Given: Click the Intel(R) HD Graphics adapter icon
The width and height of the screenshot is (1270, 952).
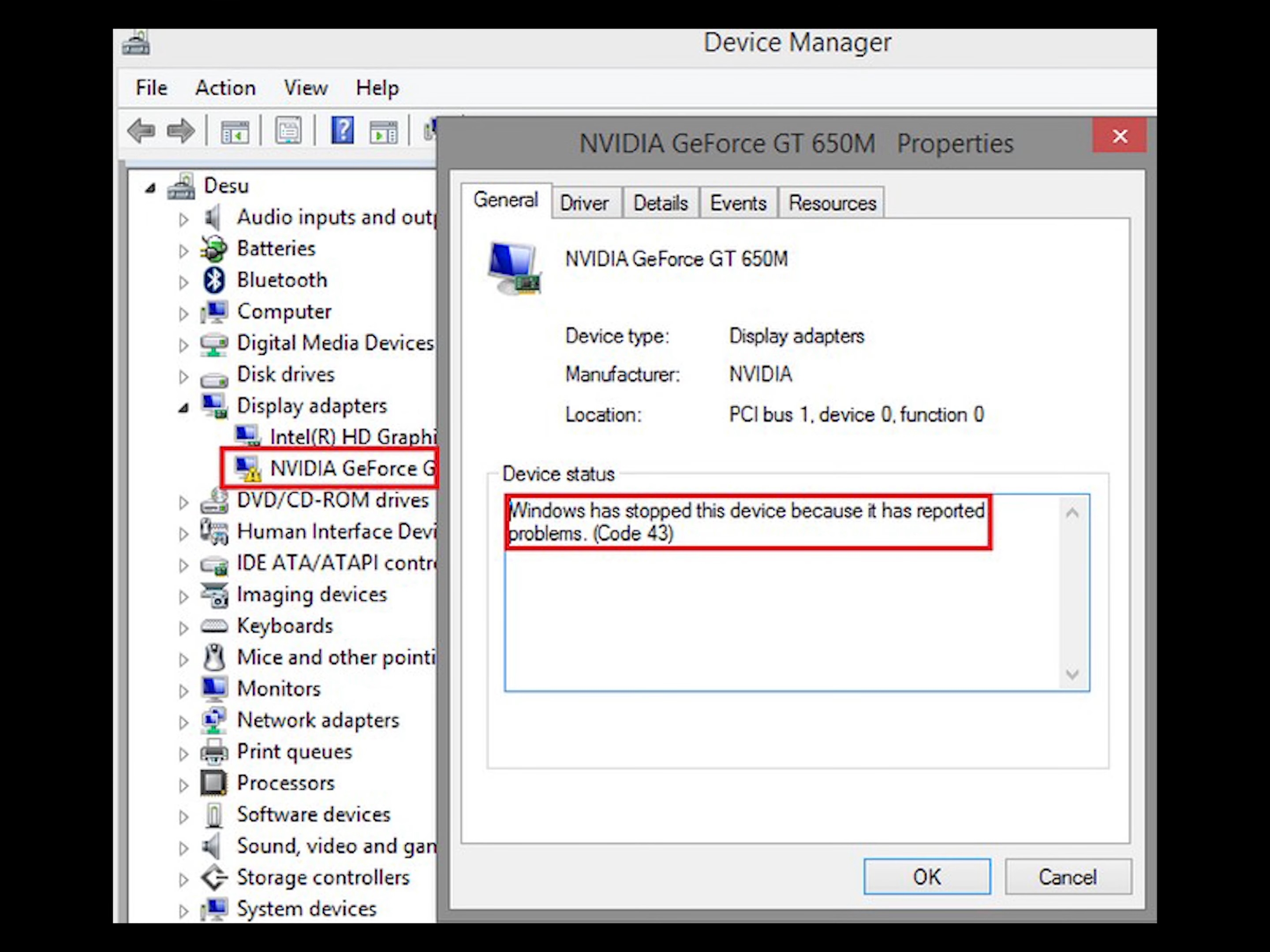Looking at the screenshot, I should [x=248, y=436].
